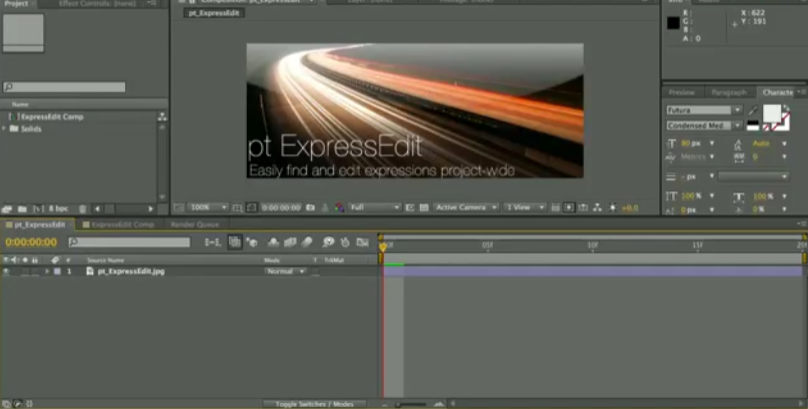Click the yellow current time 0:00:00:00 display

pos(31,242)
